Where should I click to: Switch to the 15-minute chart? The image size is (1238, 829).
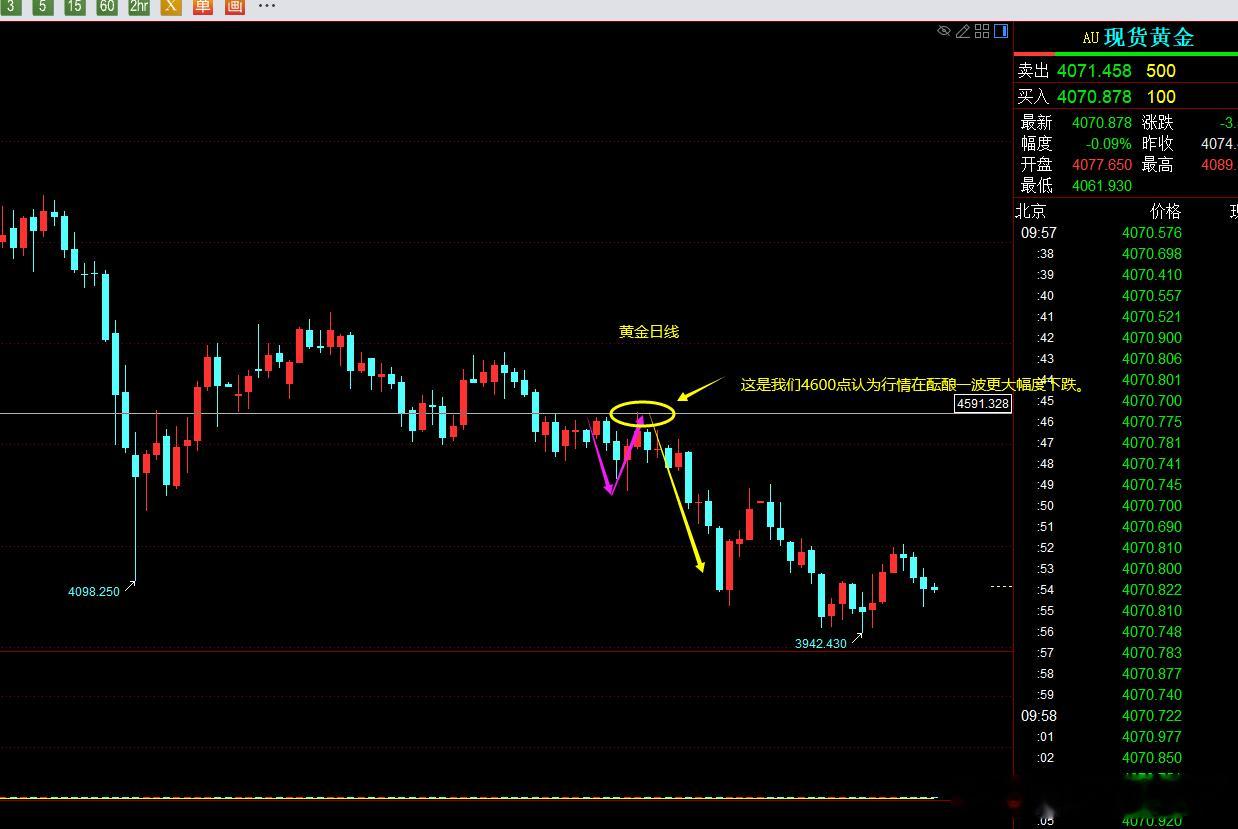click(x=74, y=6)
